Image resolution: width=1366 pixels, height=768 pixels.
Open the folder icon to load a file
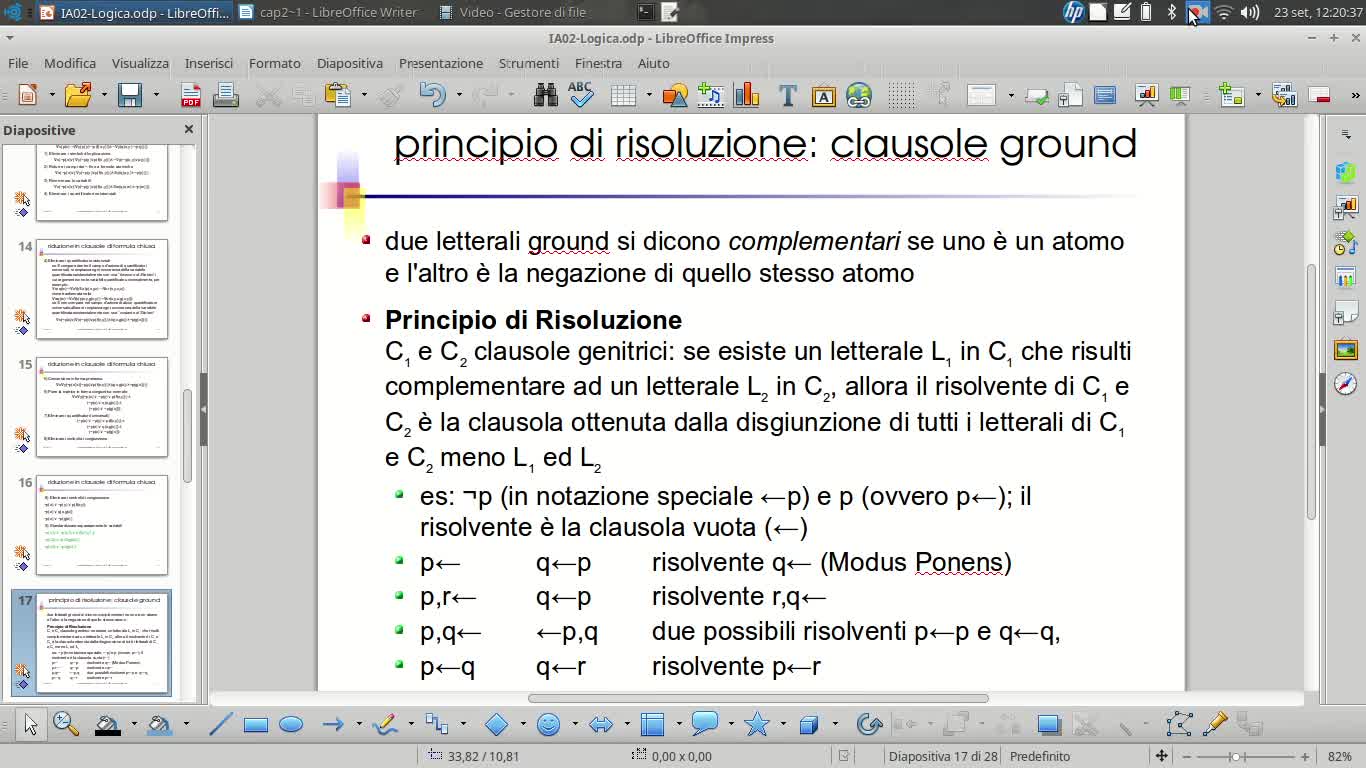78,95
